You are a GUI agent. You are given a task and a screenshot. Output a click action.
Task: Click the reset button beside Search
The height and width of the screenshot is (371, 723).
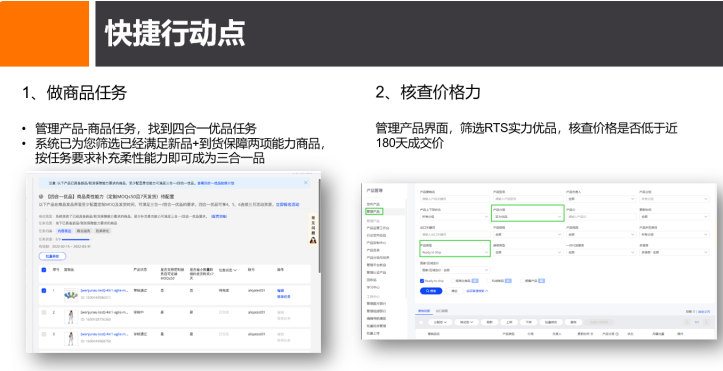click(x=454, y=291)
